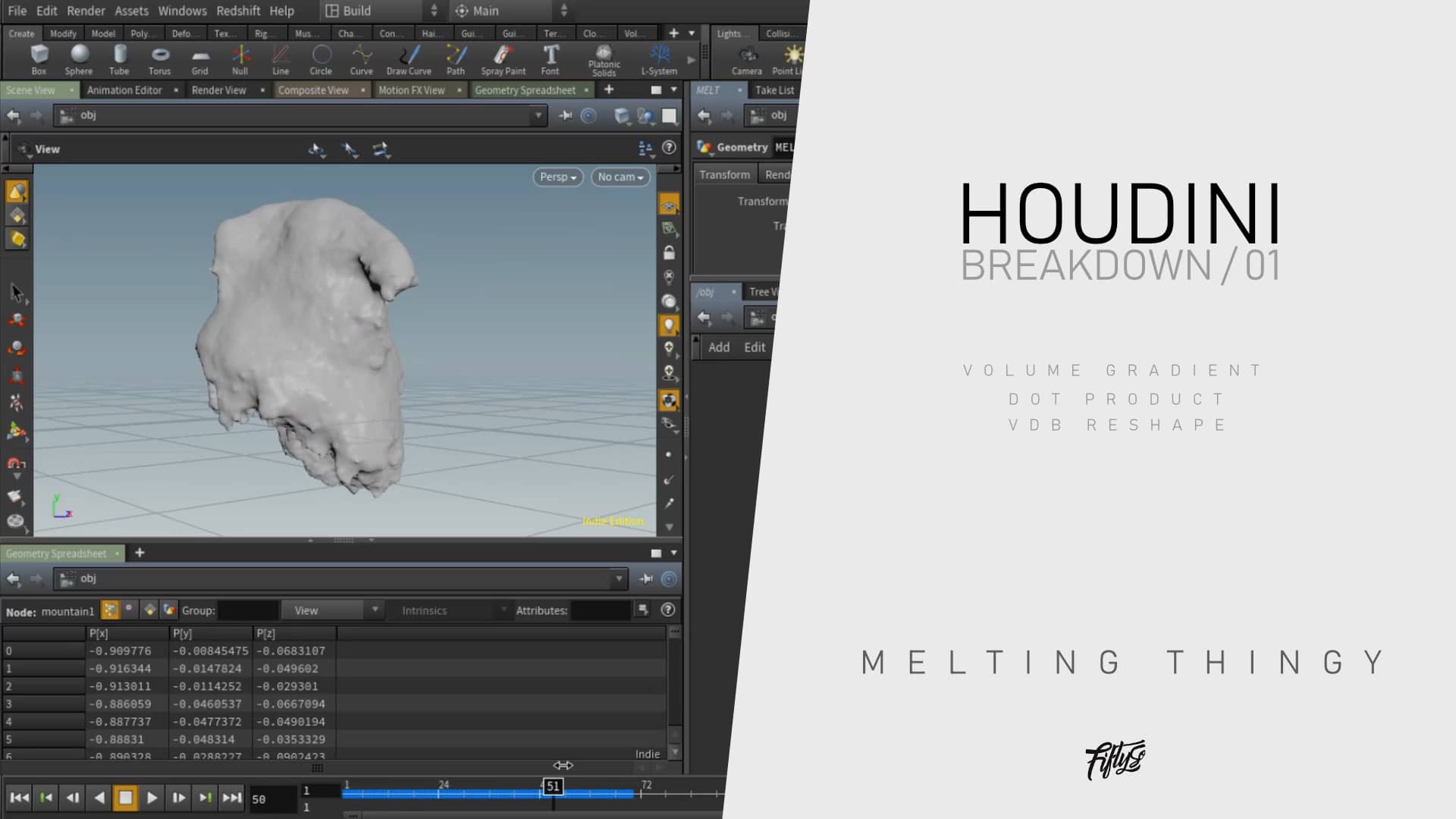This screenshot has height=819, width=1456.
Task: Open the Redshift menu
Action: pyautogui.click(x=238, y=11)
